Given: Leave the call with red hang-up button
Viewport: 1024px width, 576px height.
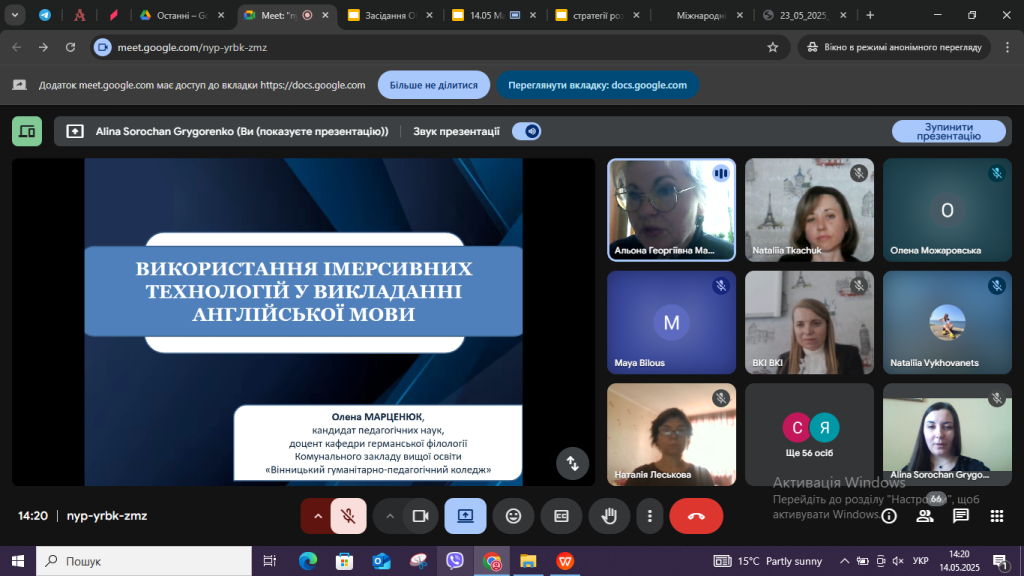Looking at the screenshot, I should (696, 516).
